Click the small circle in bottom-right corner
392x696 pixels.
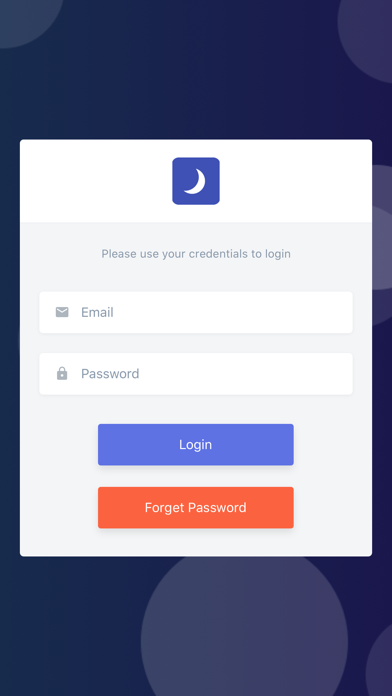pyautogui.click(x=381, y=661)
